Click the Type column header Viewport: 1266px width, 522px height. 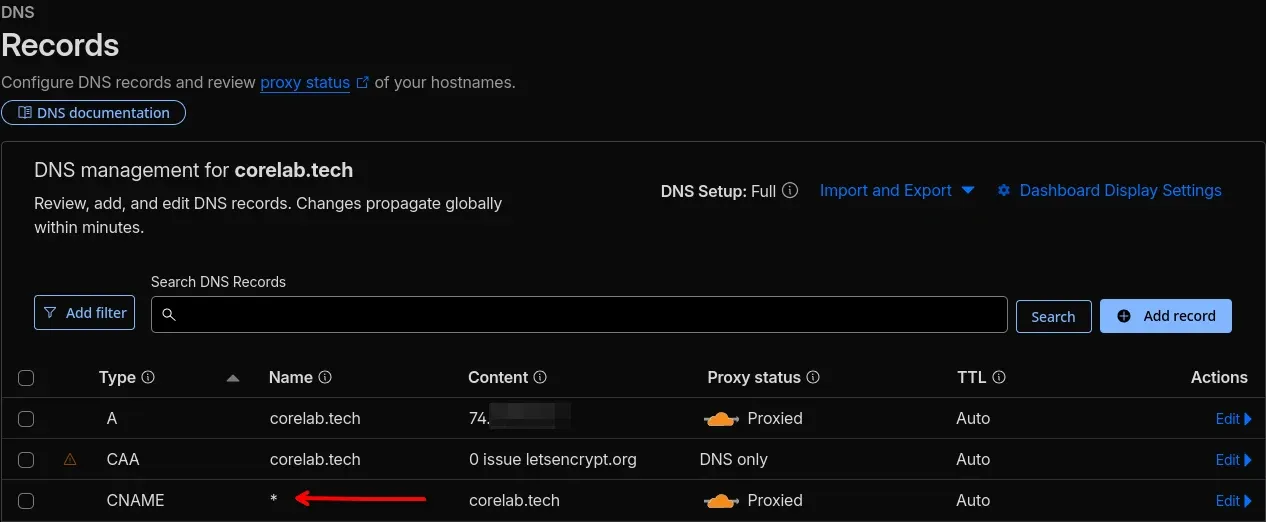(117, 378)
